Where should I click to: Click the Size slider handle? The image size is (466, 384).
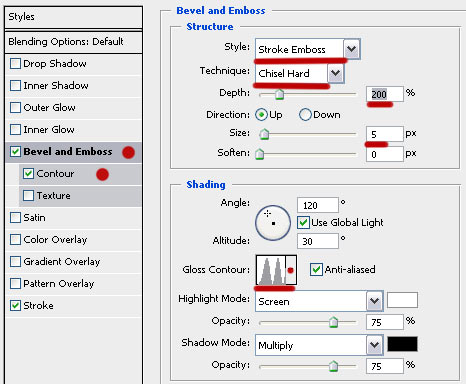tap(264, 134)
